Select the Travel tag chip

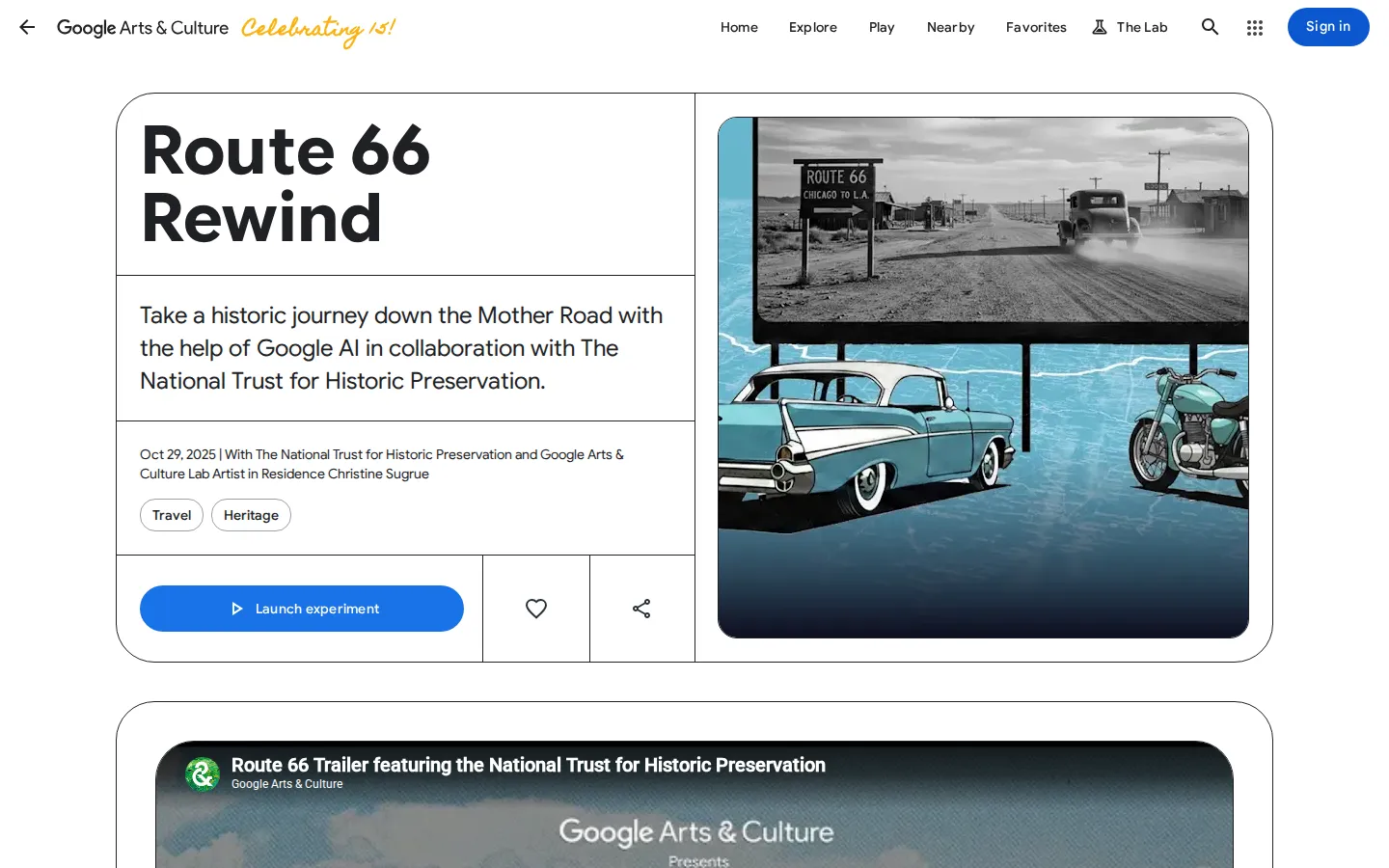coord(172,515)
